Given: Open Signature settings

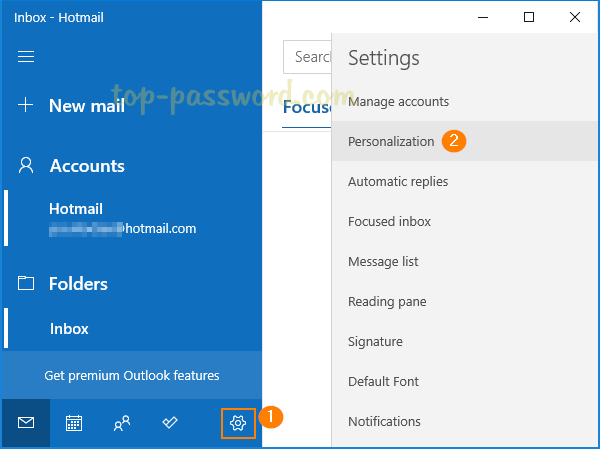Looking at the screenshot, I should coord(375,342).
